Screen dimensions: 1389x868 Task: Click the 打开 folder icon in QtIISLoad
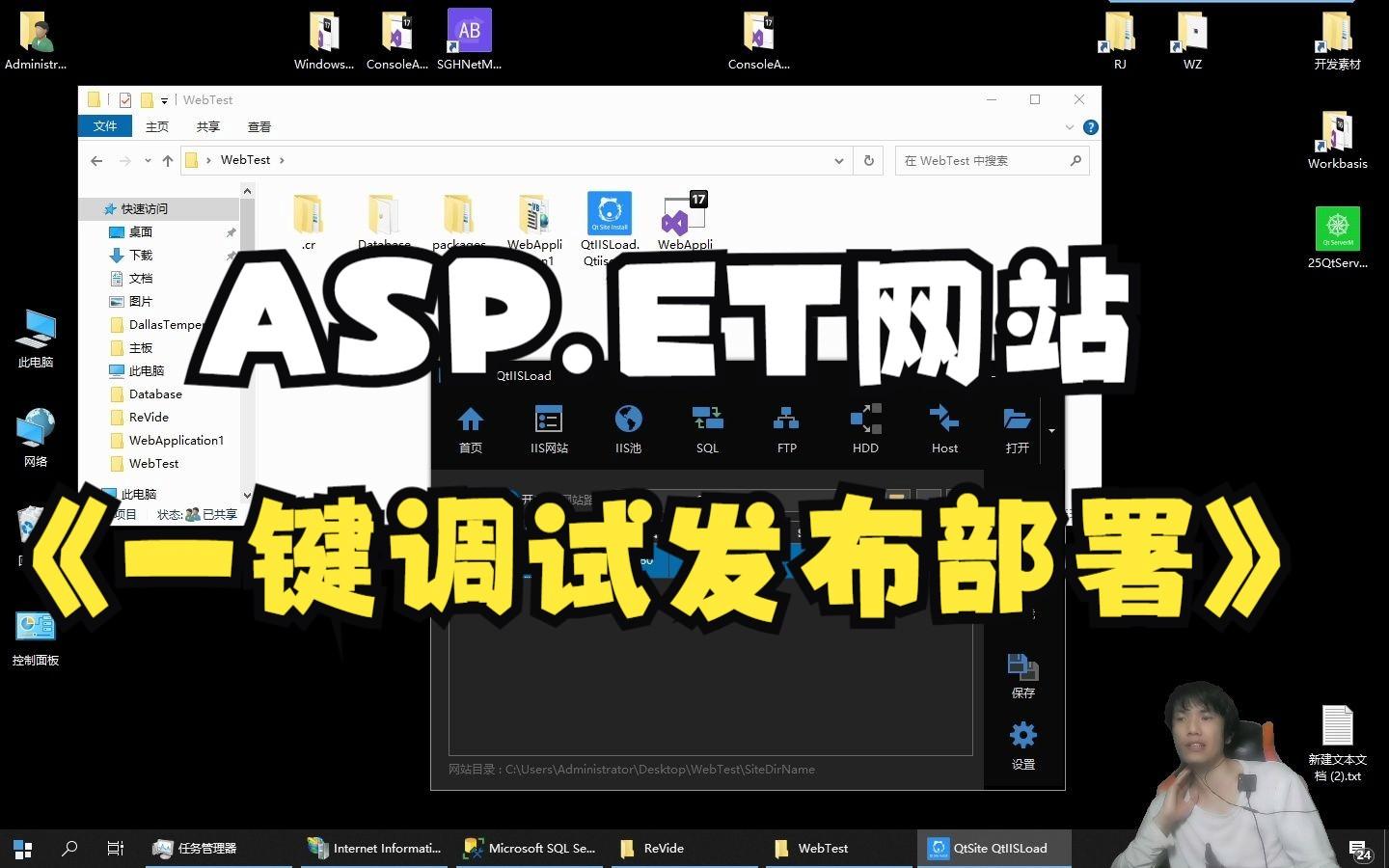(x=1017, y=428)
